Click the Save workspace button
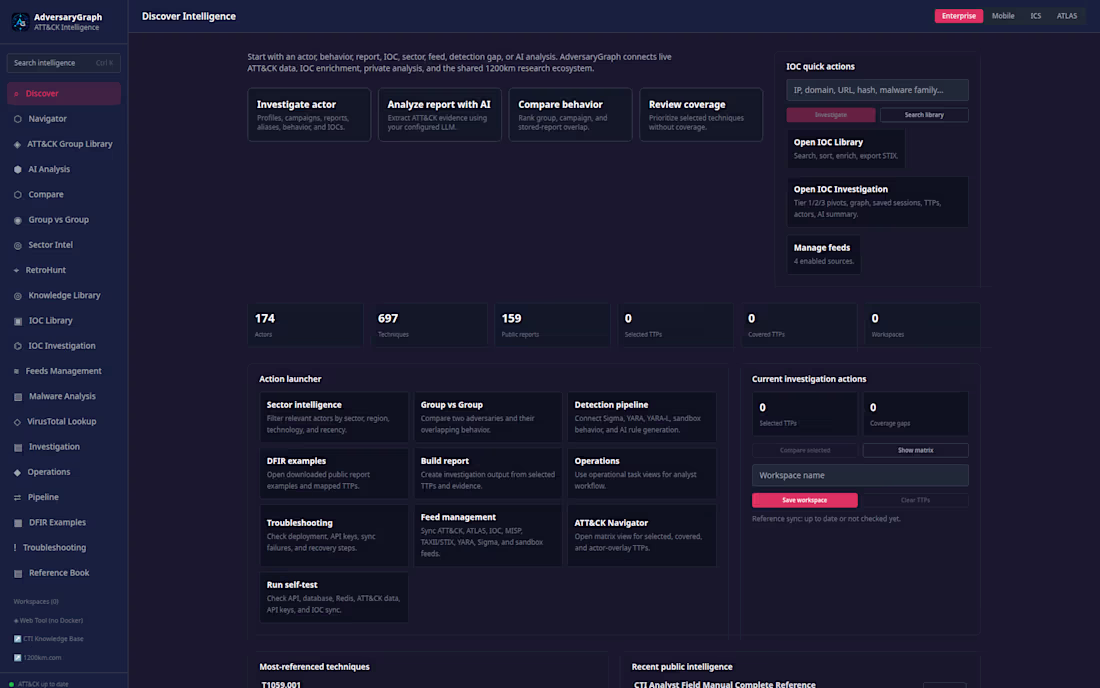Image resolution: width=1100 pixels, height=688 pixels. point(805,500)
